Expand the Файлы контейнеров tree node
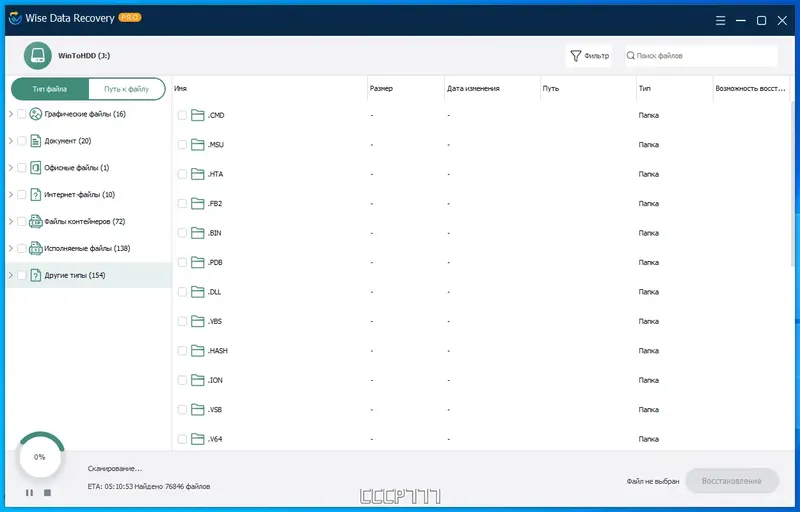 coord(11,221)
